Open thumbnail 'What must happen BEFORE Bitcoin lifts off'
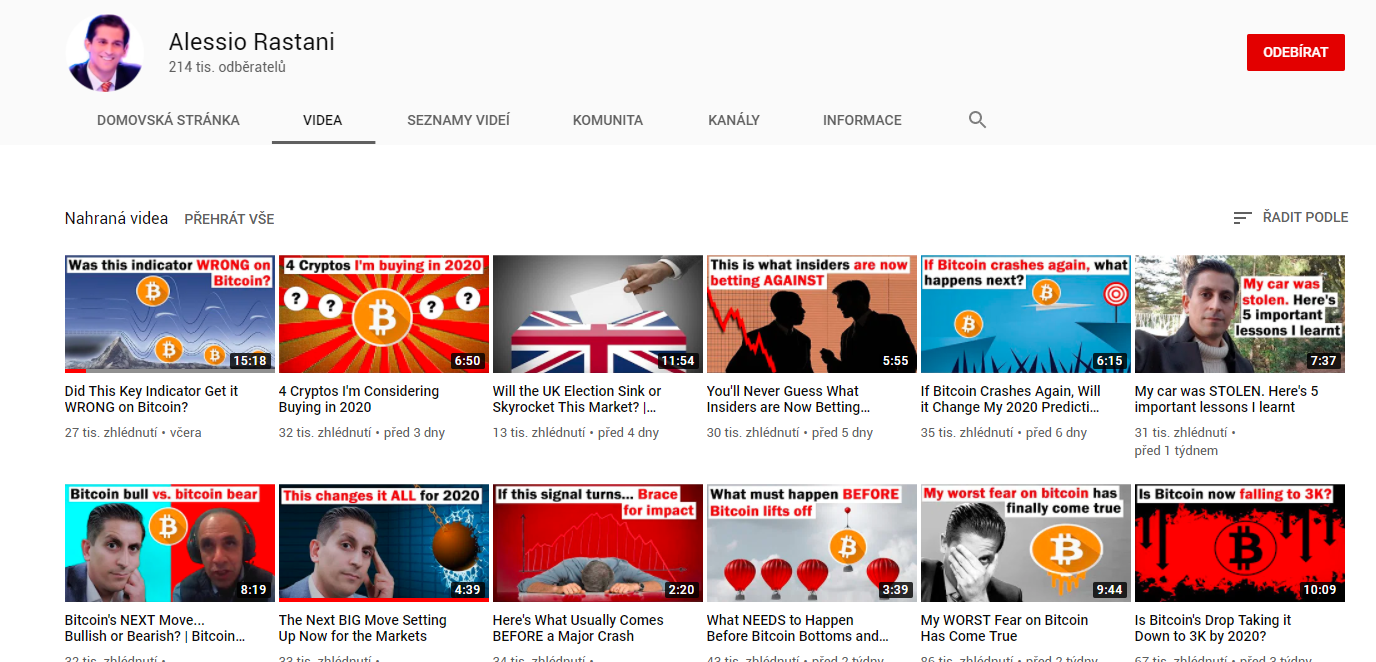Viewport: 1376px width, 662px height. coord(812,543)
